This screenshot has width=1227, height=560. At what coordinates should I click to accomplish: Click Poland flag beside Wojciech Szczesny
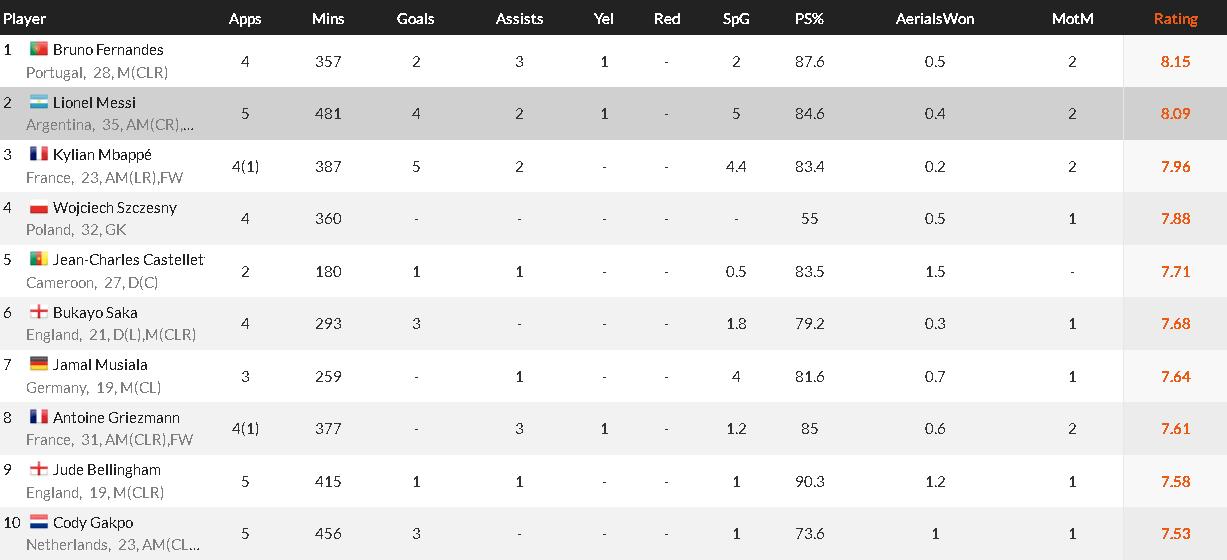[x=39, y=207]
